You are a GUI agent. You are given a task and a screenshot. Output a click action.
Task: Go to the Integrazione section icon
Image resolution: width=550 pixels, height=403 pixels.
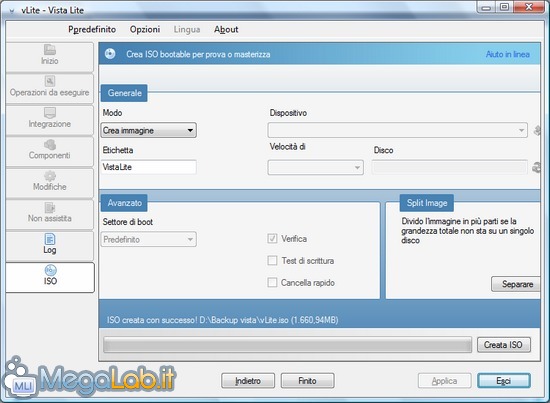49,113
